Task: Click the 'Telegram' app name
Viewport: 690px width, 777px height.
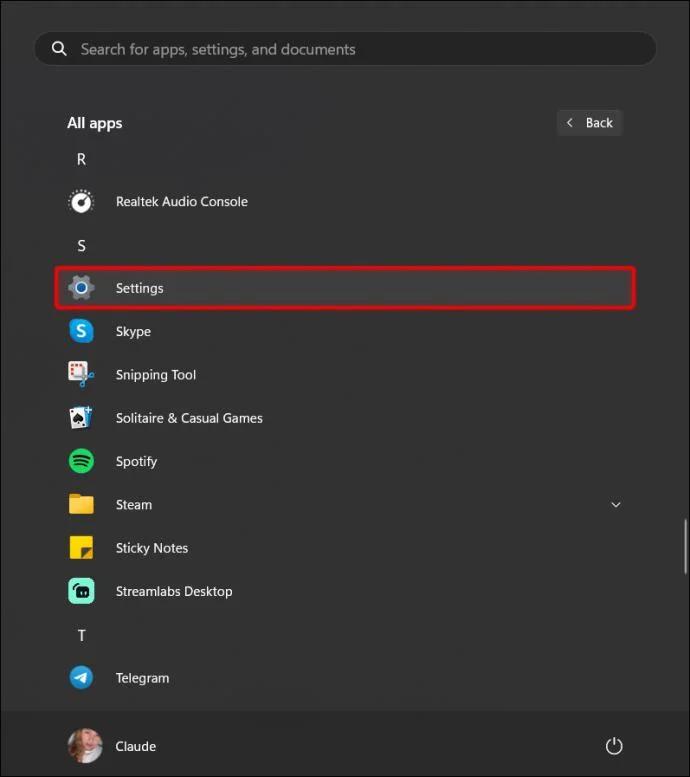Action: coord(142,678)
